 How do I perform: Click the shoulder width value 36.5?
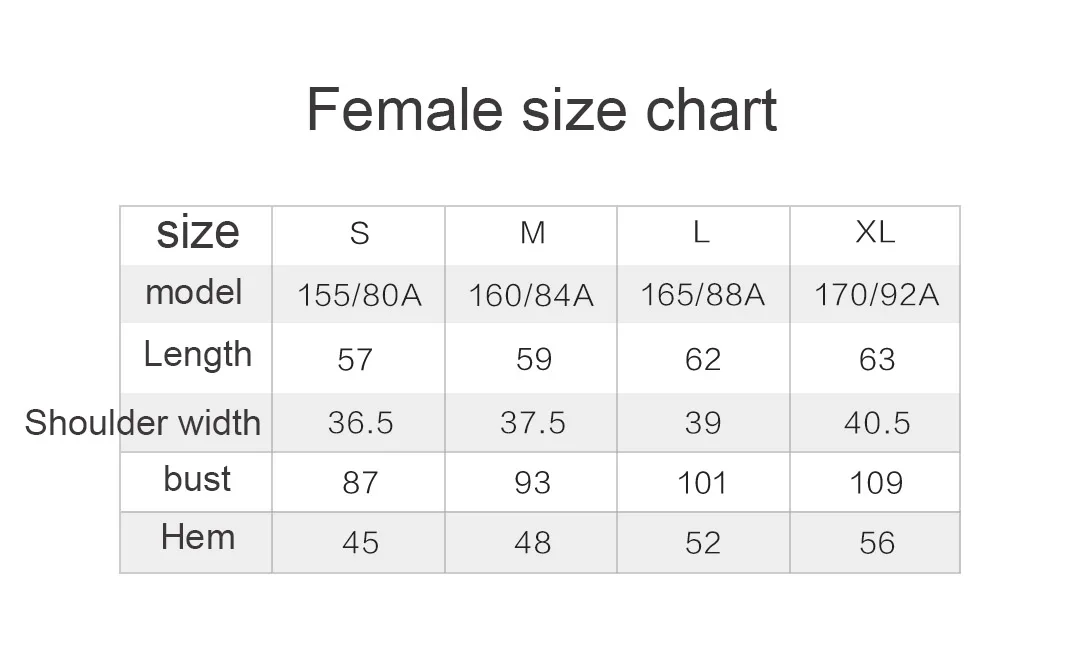[x=360, y=423]
